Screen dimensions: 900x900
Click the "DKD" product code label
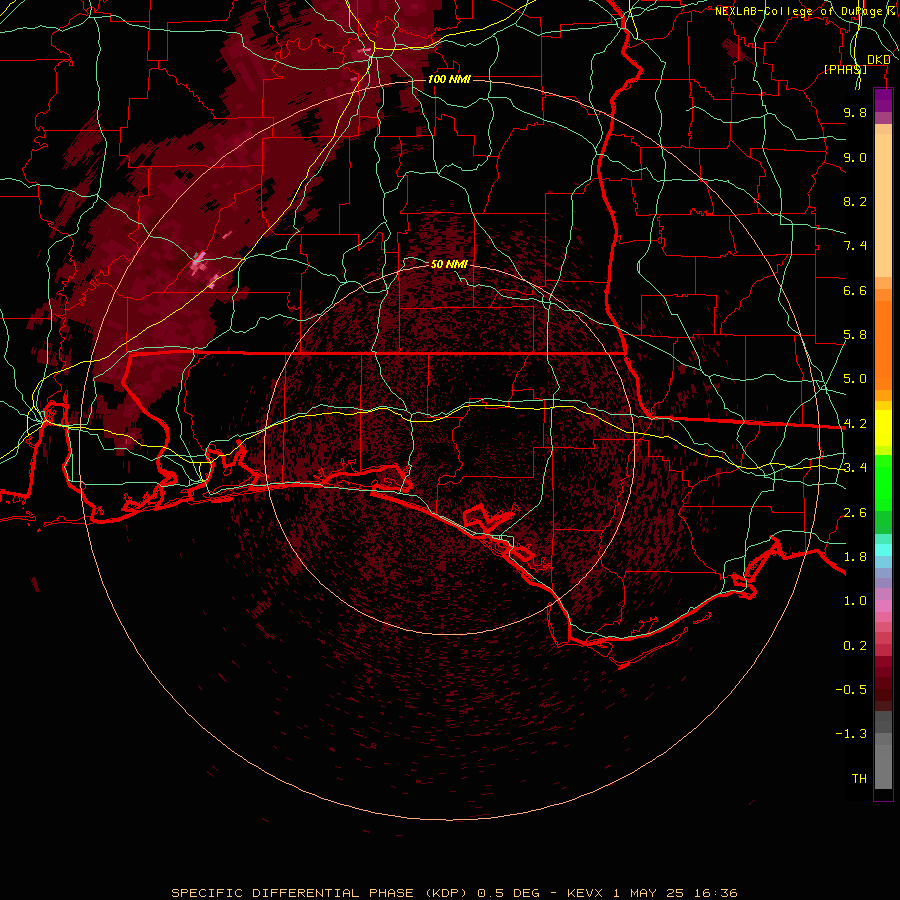point(879,59)
